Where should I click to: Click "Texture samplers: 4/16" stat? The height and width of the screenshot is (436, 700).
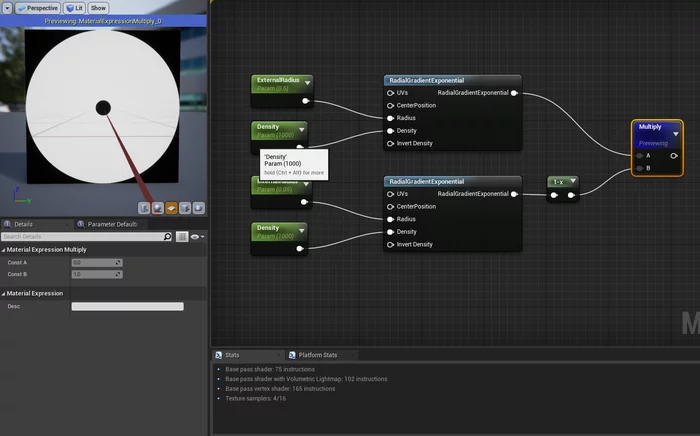tap(255, 399)
